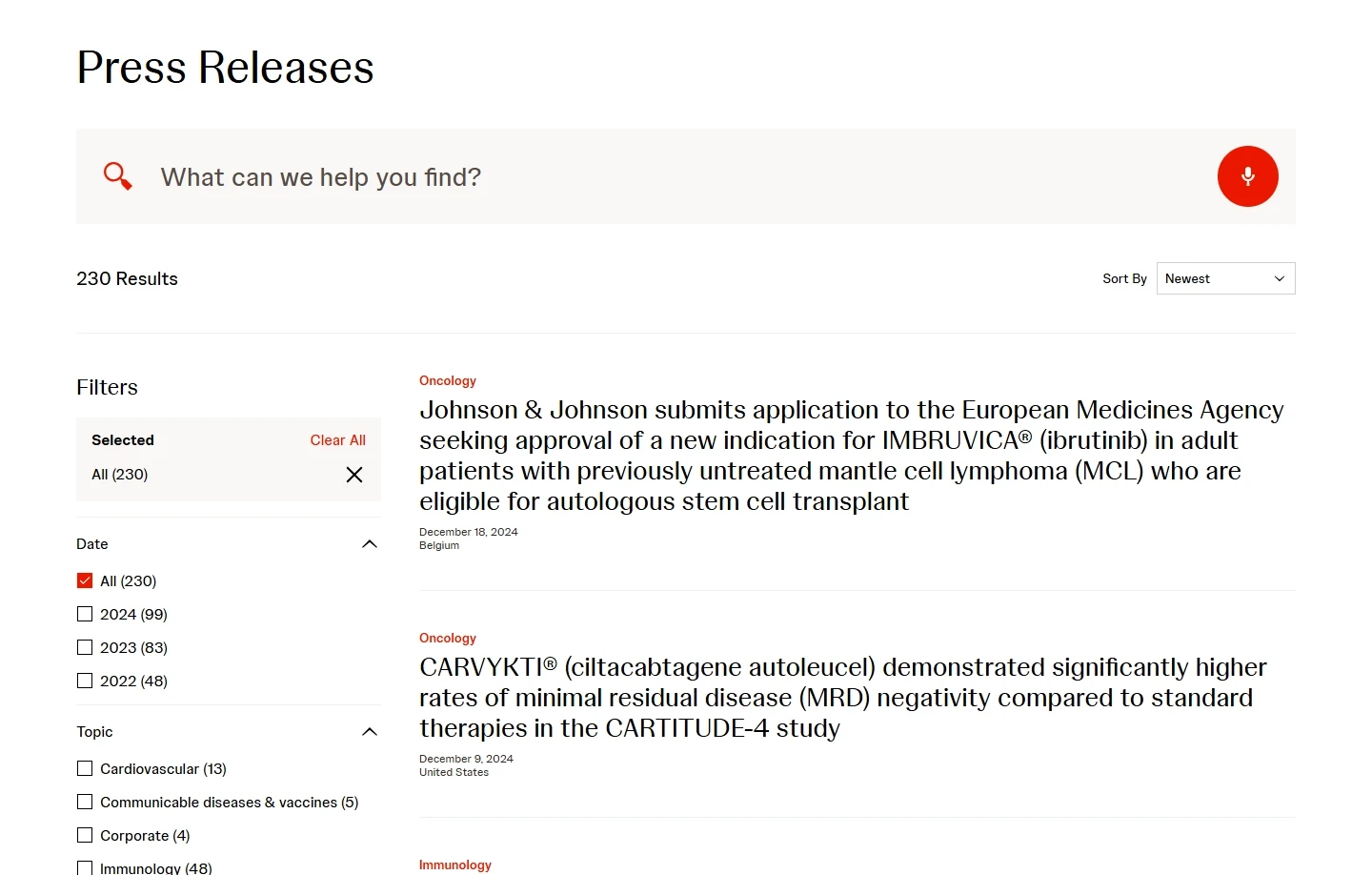
Task: Click the Oncology category label on first release
Action: [x=447, y=380]
